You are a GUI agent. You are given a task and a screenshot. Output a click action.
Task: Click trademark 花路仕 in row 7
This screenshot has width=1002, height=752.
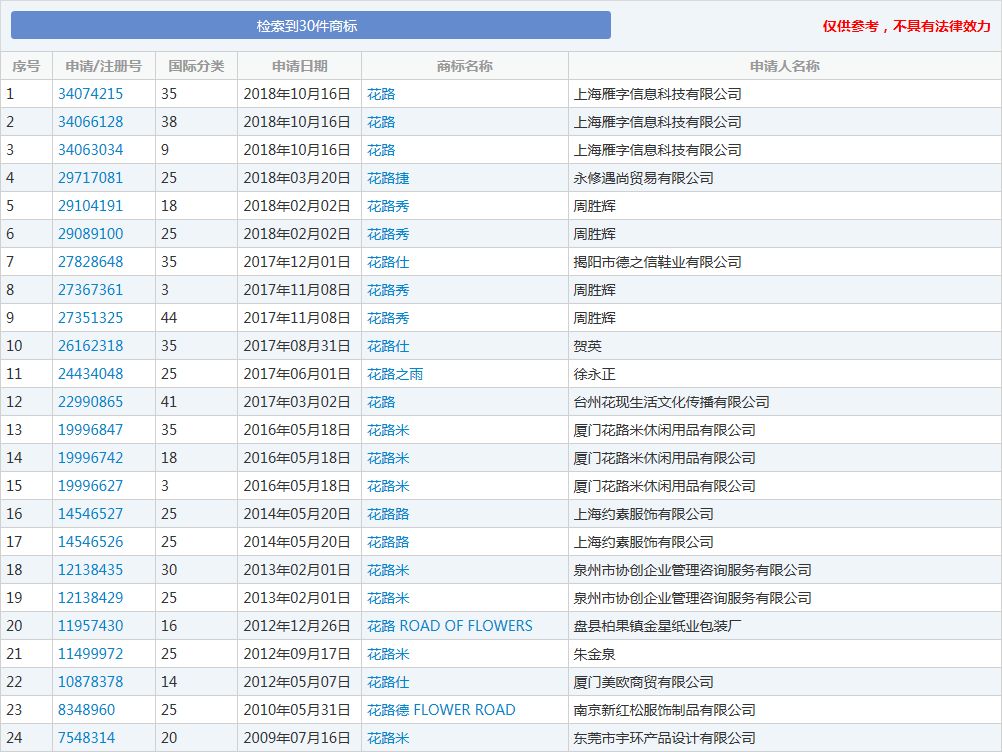388,262
